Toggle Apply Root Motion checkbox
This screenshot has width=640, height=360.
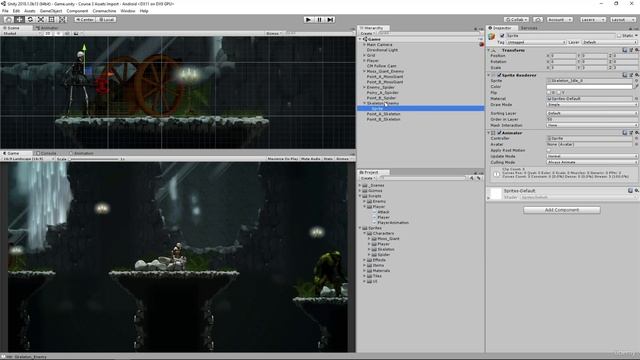point(549,150)
